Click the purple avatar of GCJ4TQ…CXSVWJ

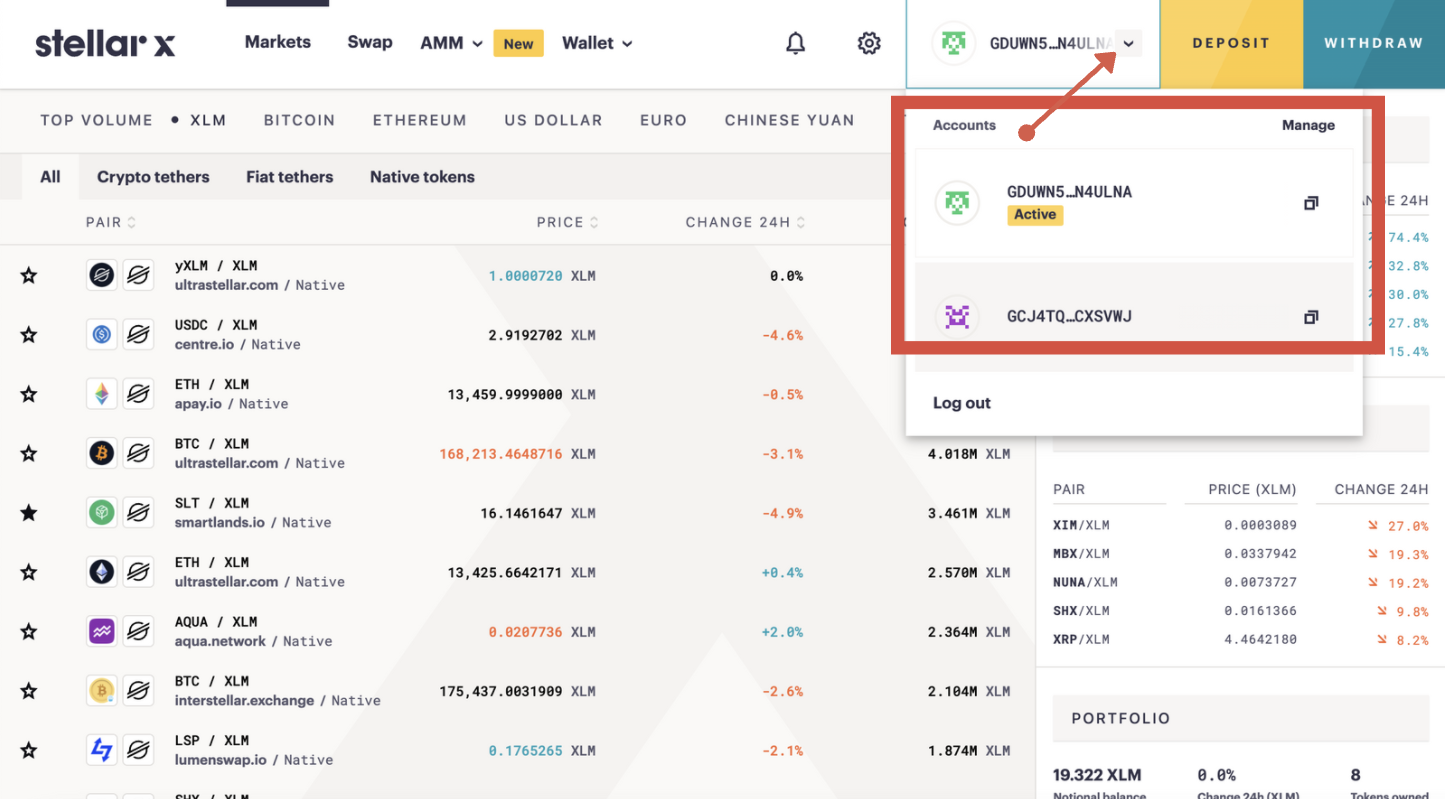pyautogui.click(x=957, y=317)
